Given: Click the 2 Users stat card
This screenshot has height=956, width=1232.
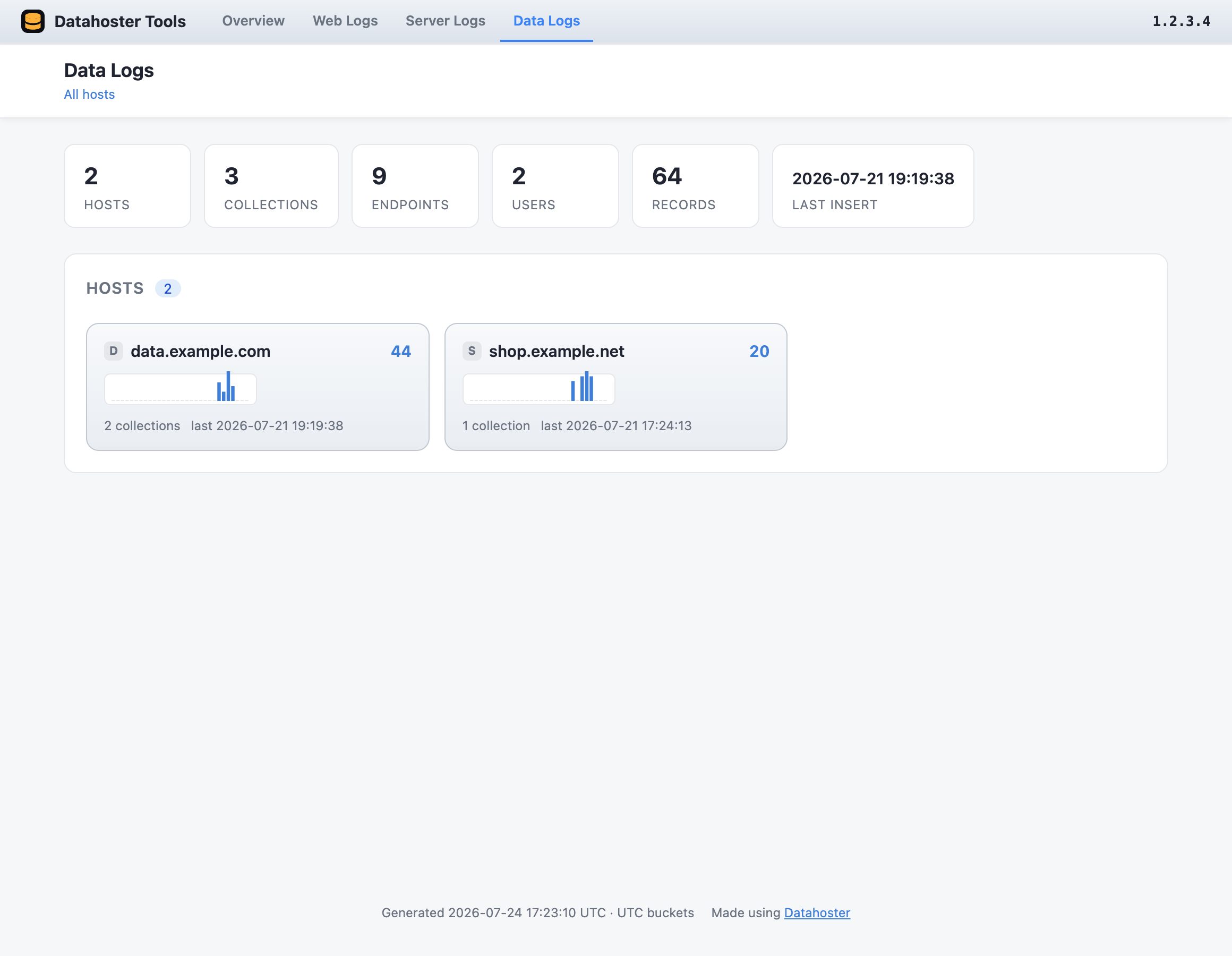Looking at the screenshot, I should click(555, 186).
